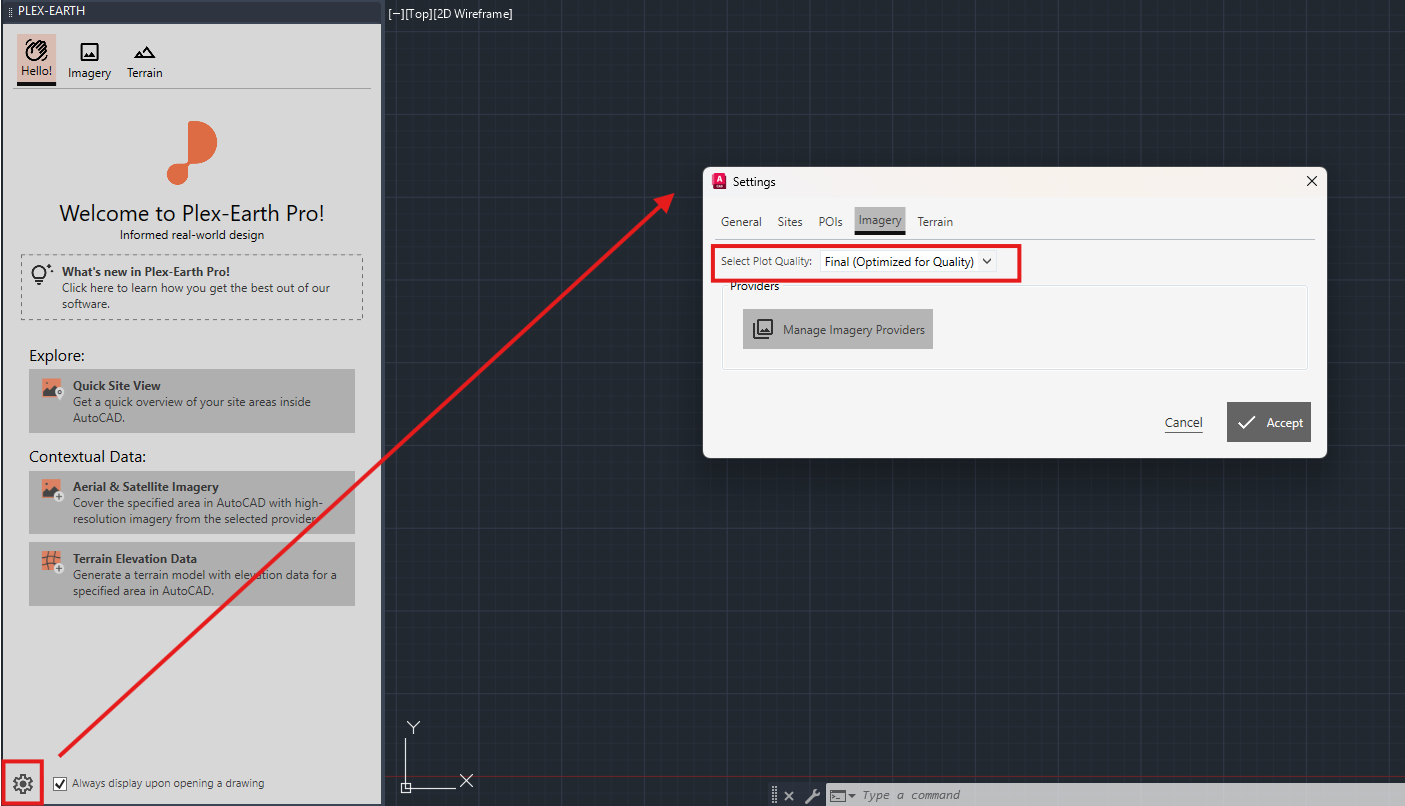Switch to Sites tab in Settings dialog

point(790,222)
